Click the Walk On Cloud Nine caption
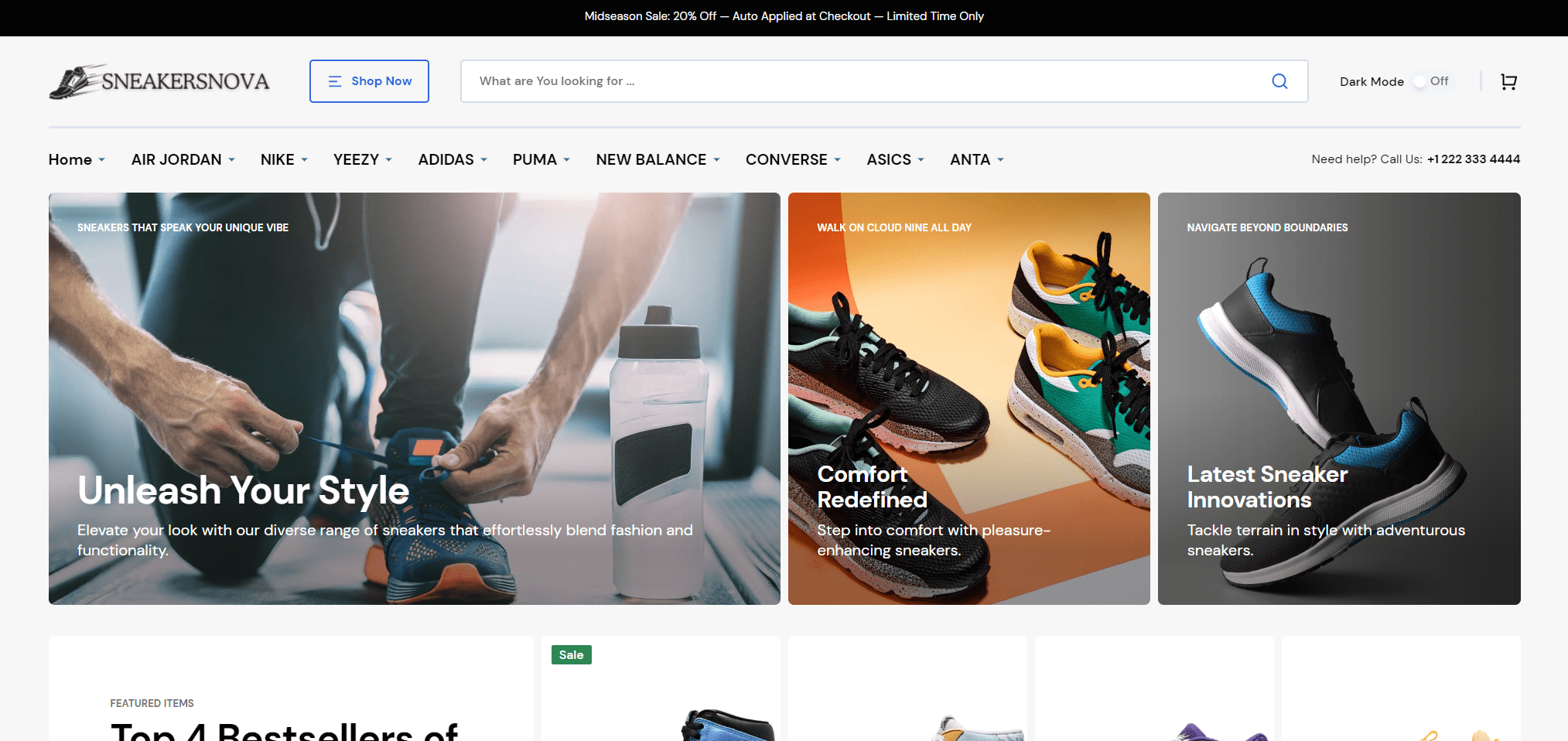Image resolution: width=1568 pixels, height=741 pixels. click(894, 227)
